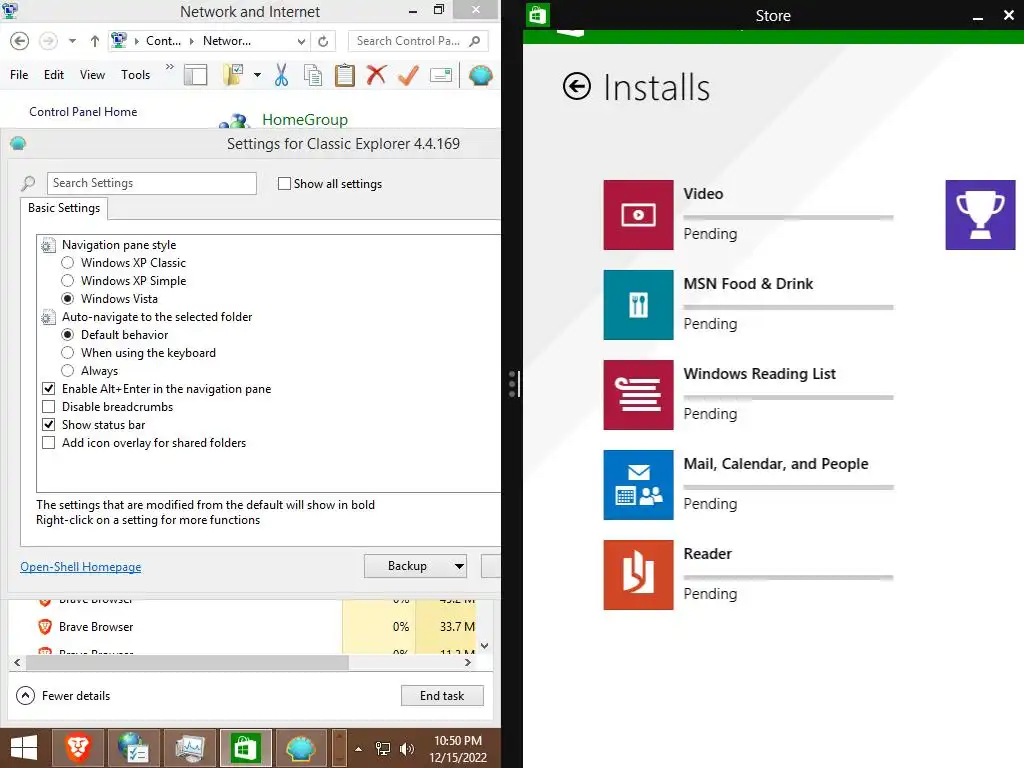Select When using the keyboard option
This screenshot has width=1024, height=768.
[x=67, y=353]
